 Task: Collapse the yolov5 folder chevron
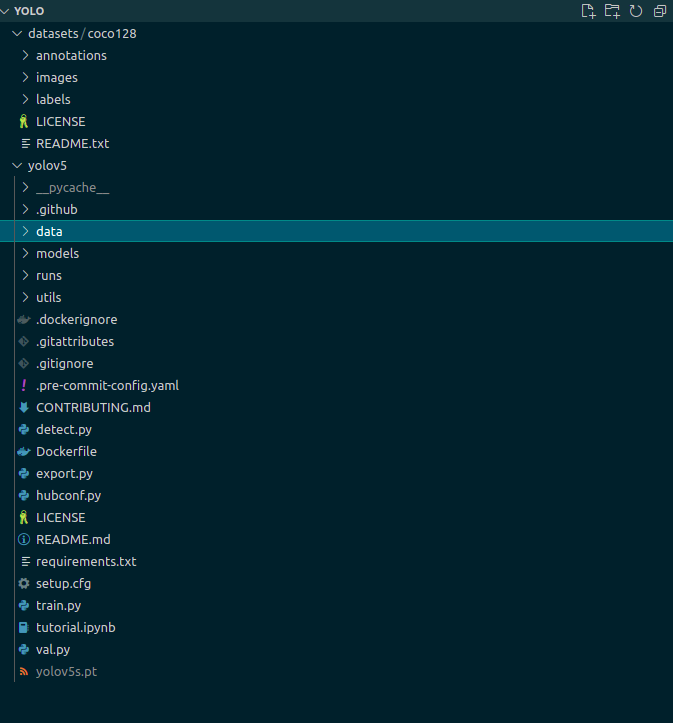click(17, 166)
